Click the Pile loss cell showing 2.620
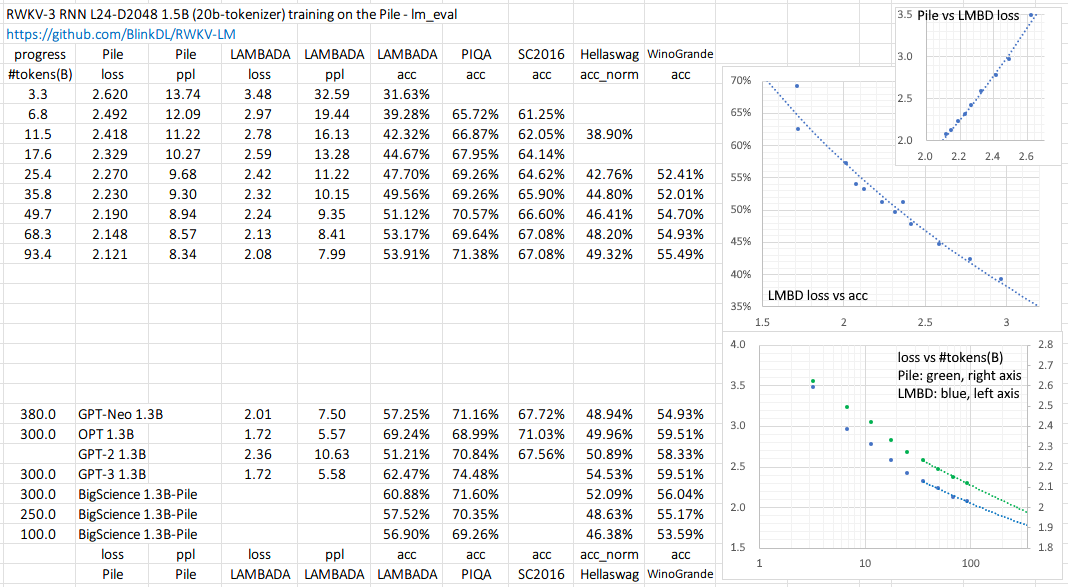The height and width of the screenshot is (587, 1068). tap(114, 95)
